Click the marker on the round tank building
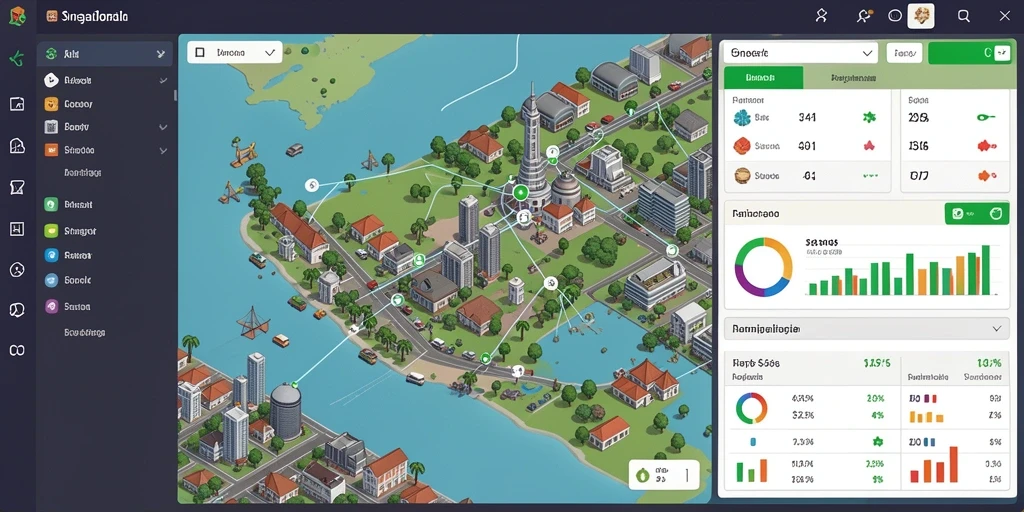Viewport: 1024px width, 512px height. point(295,385)
